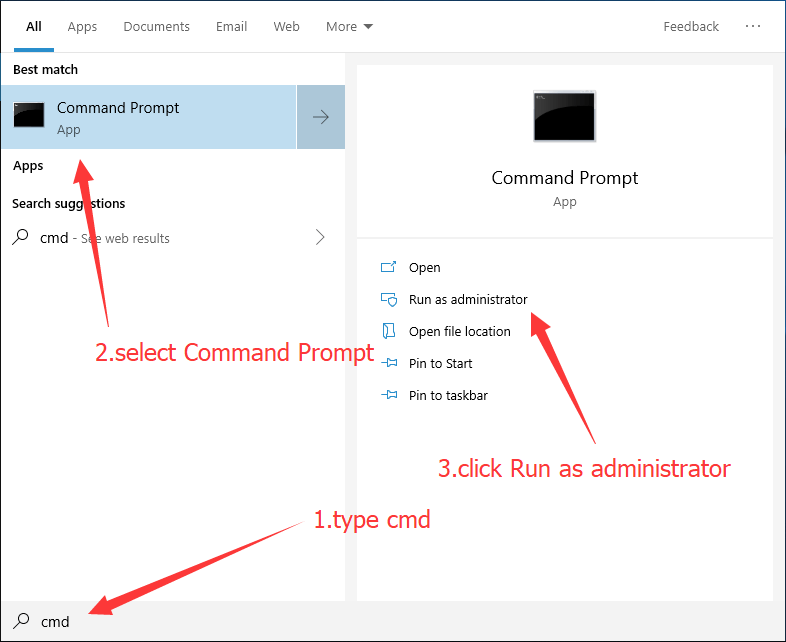Click the Open file location icon

[x=389, y=331]
